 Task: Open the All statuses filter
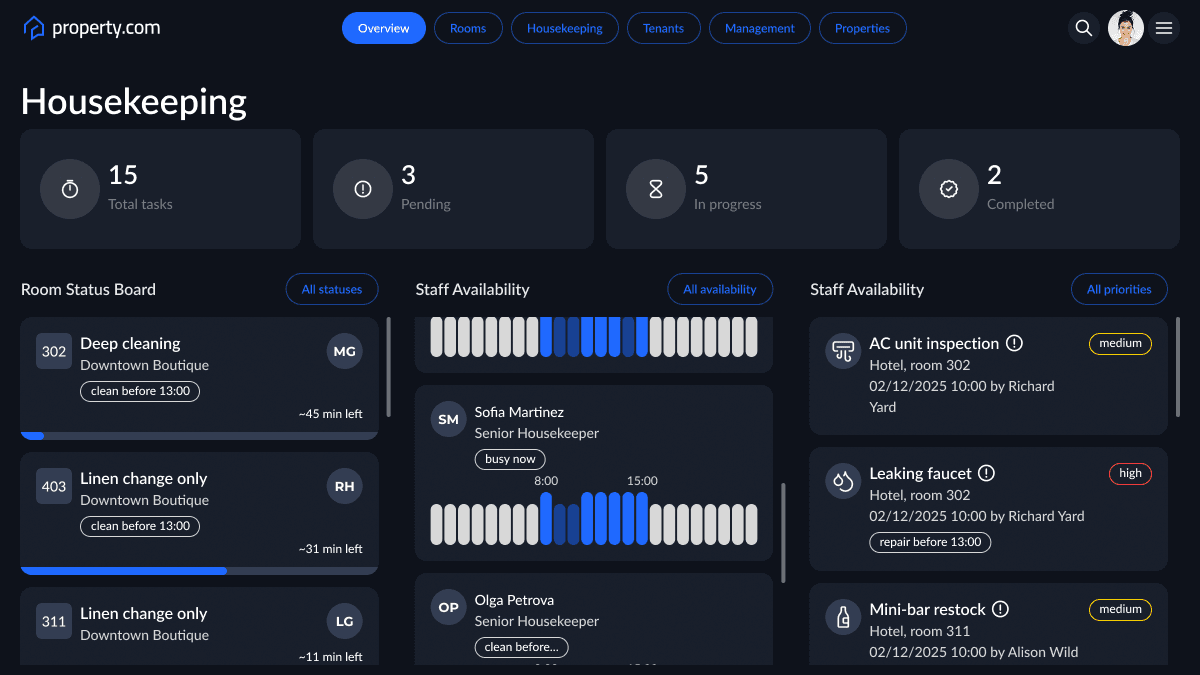click(332, 289)
